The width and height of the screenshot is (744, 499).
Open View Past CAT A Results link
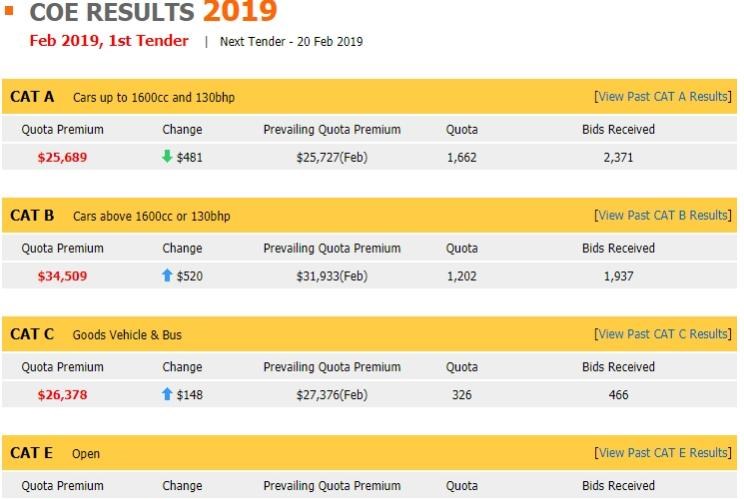[663, 97]
